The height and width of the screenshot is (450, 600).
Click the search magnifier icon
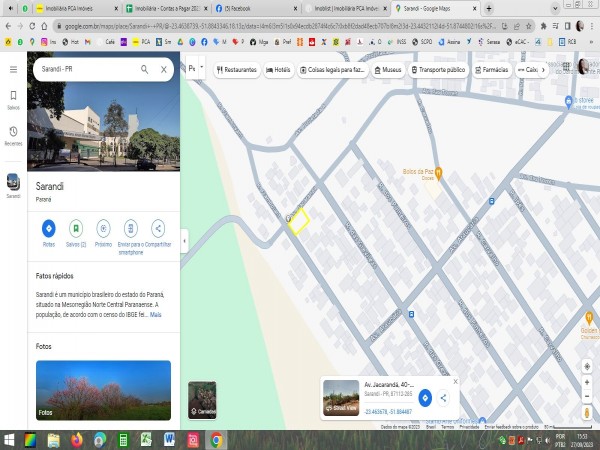pyautogui.click(x=144, y=69)
